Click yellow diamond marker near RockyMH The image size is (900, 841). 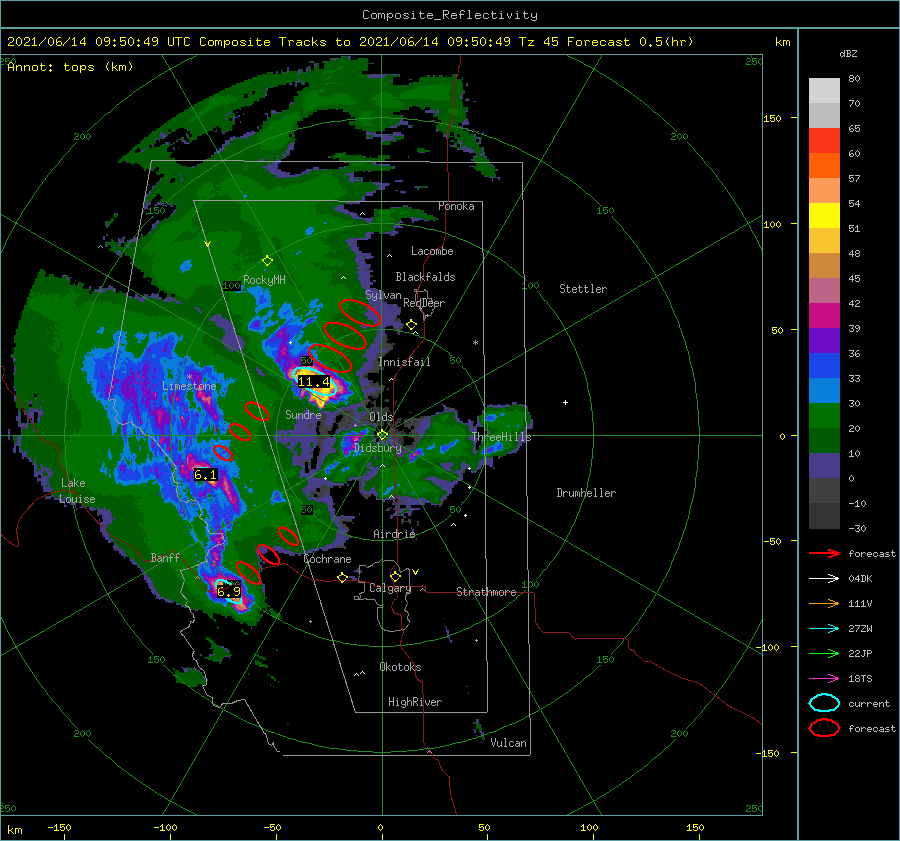click(x=267, y=261)
